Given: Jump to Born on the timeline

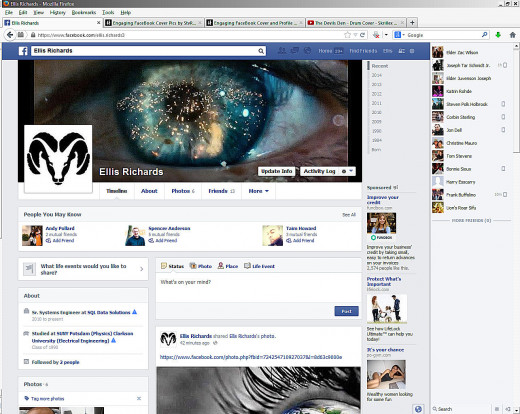Looking at the screenshot, I should coord(376,150).
